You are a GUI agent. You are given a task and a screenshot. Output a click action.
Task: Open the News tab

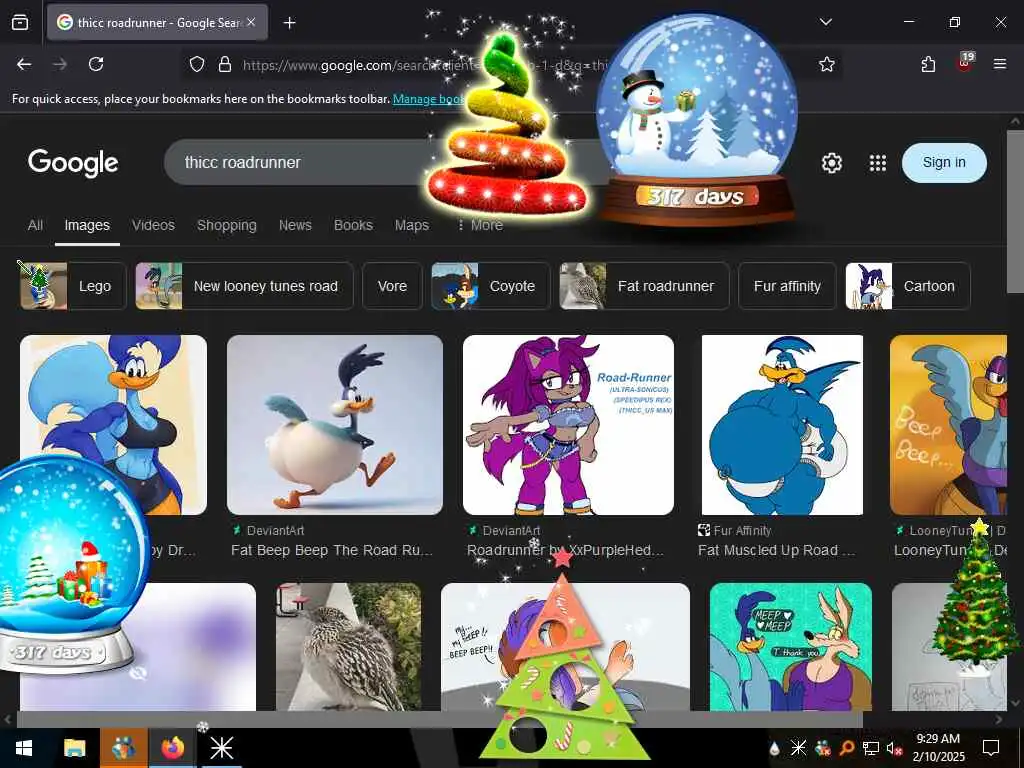295,225
